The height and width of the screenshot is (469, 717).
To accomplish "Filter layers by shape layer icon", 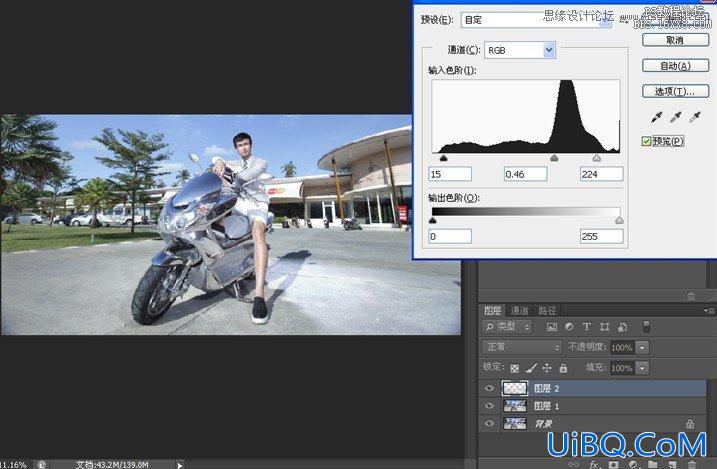I will [605, 327].
